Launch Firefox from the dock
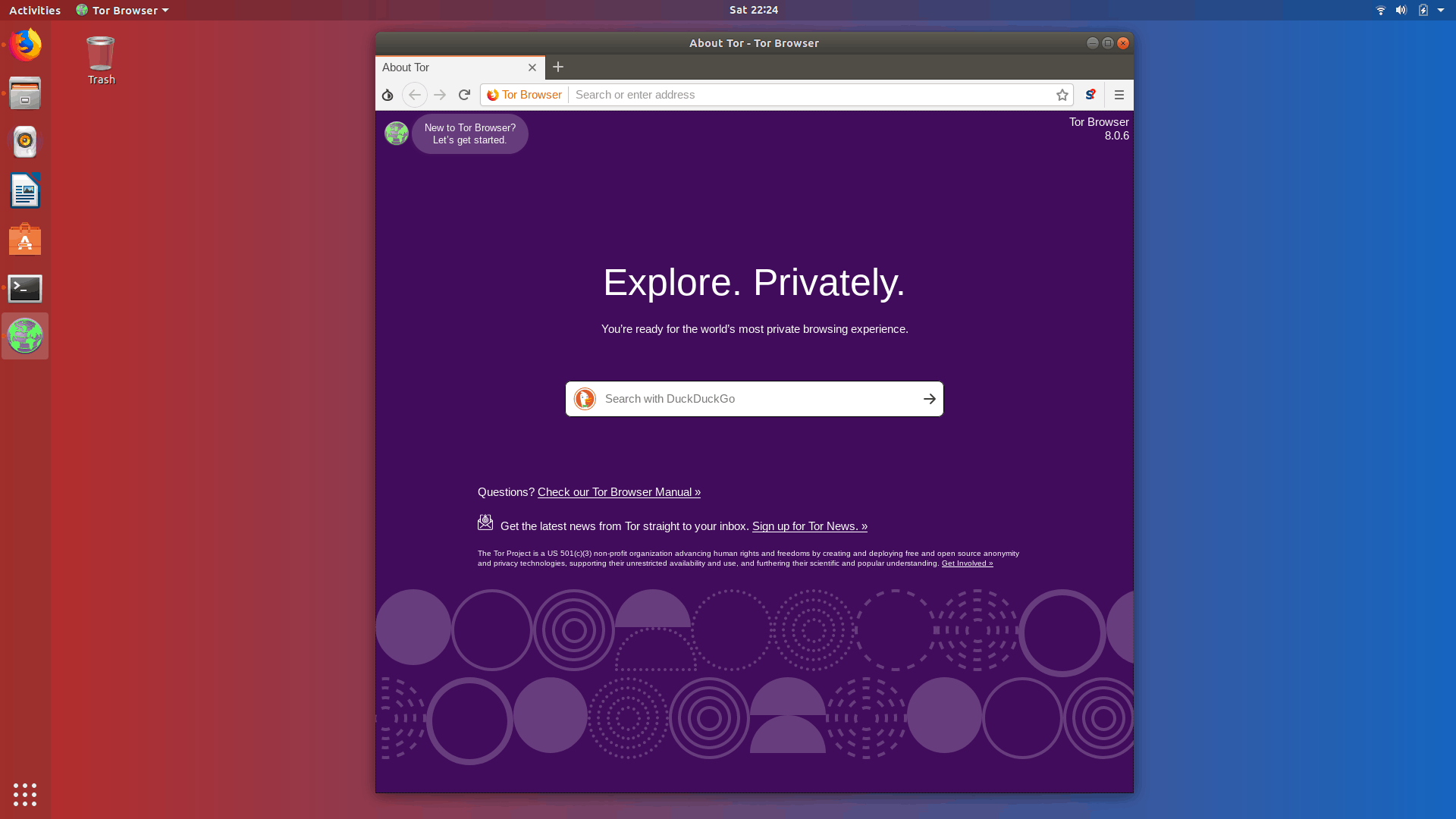The image size is (1456, 819). (x=25, y=45)
